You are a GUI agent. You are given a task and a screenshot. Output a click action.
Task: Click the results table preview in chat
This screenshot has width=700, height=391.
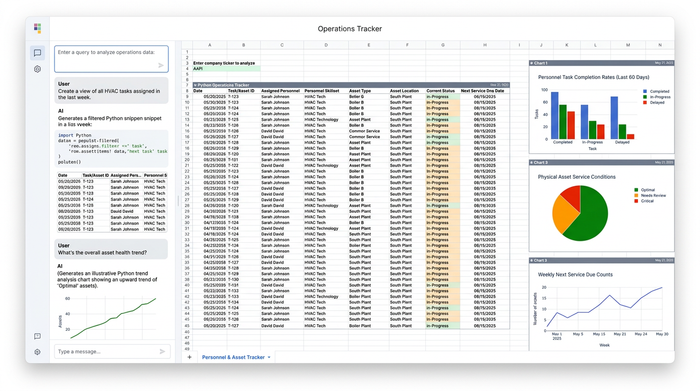coord(112,202)
